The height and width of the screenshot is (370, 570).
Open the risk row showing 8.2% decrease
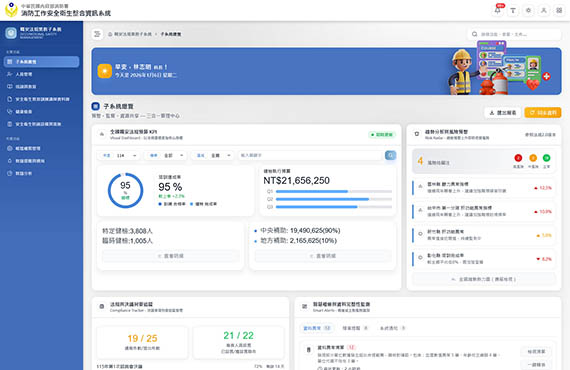point(483,259)
